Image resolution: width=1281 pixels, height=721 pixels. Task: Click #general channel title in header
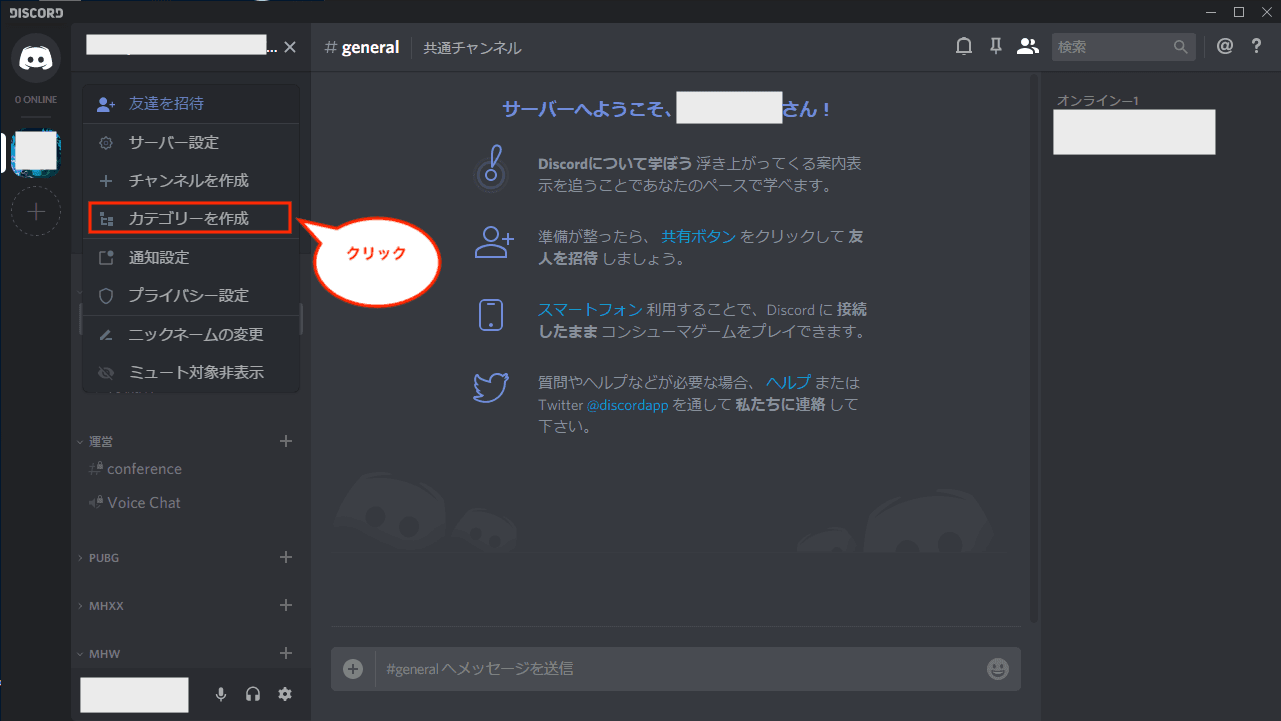361,47
